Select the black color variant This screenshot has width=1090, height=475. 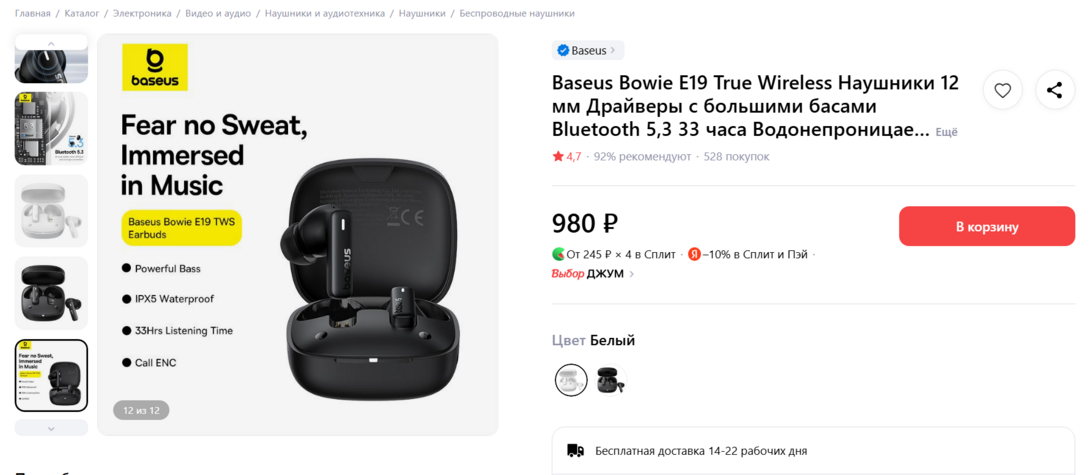click(x=611, y=380)
